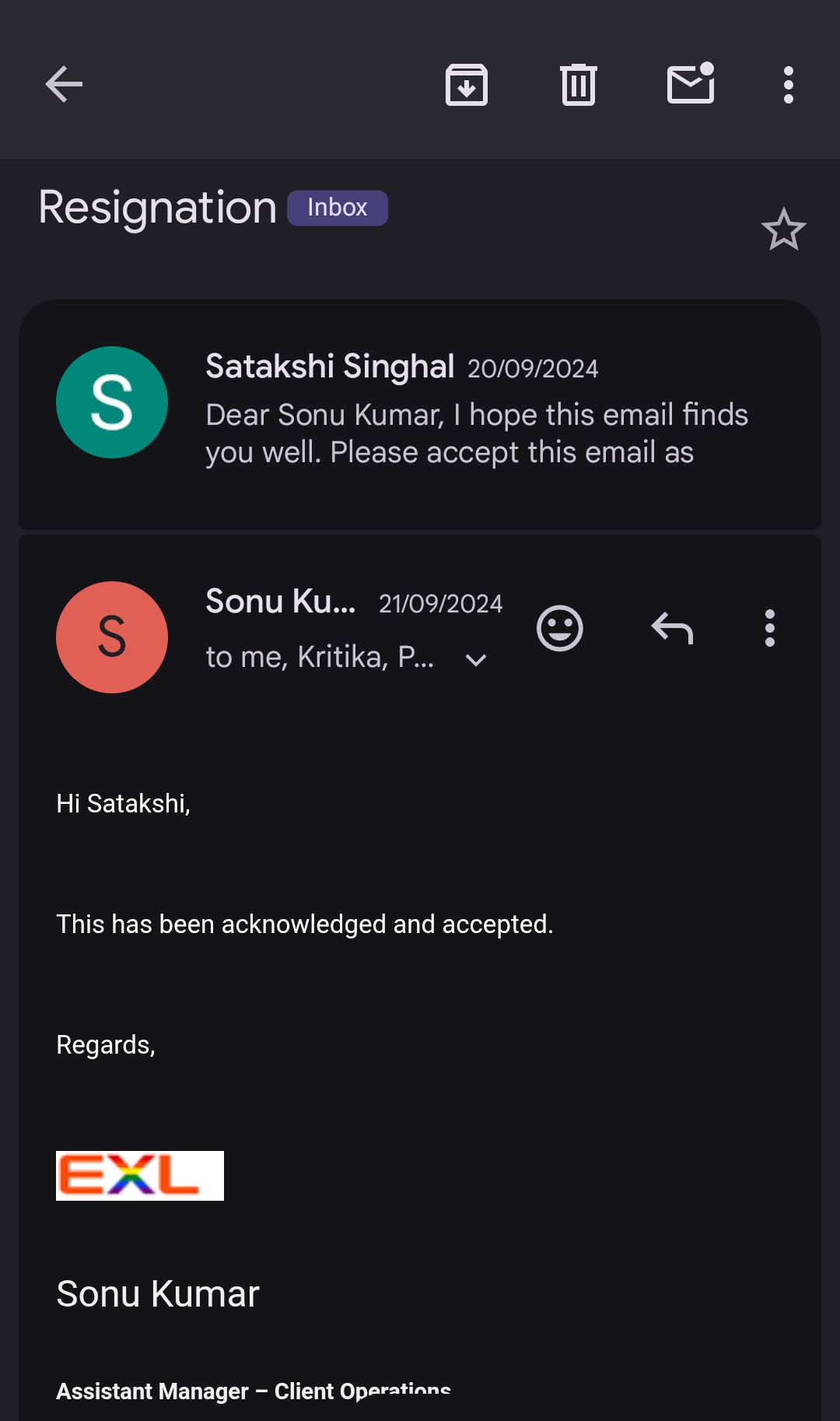Reply to Sonu Kumar's message
The width and height of the screenshot is (840, 1421).
coord(672,628)
